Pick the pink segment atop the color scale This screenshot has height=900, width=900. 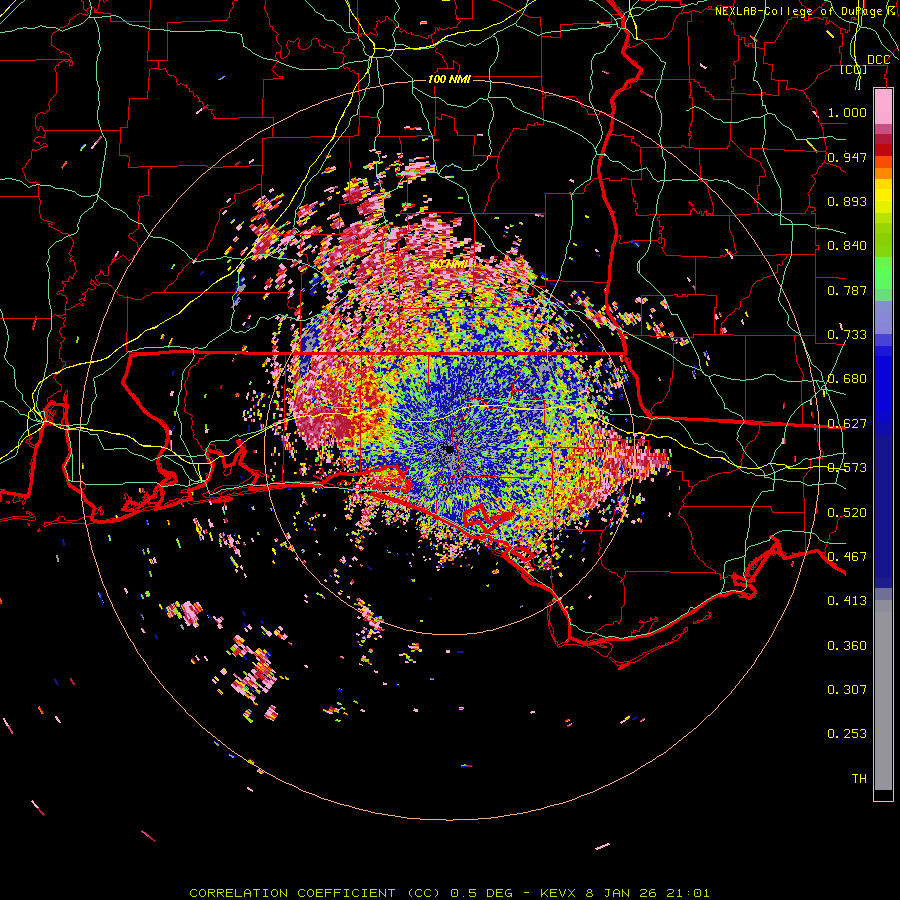[x=883, y=107]
